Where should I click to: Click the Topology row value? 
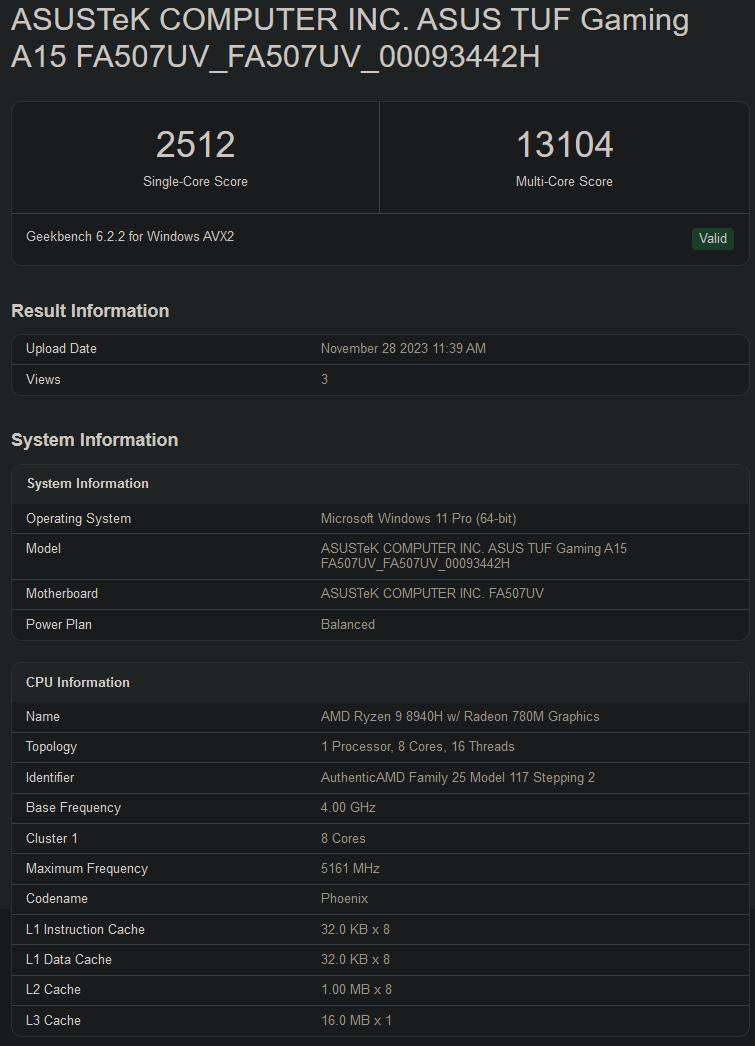coord(418,746)
